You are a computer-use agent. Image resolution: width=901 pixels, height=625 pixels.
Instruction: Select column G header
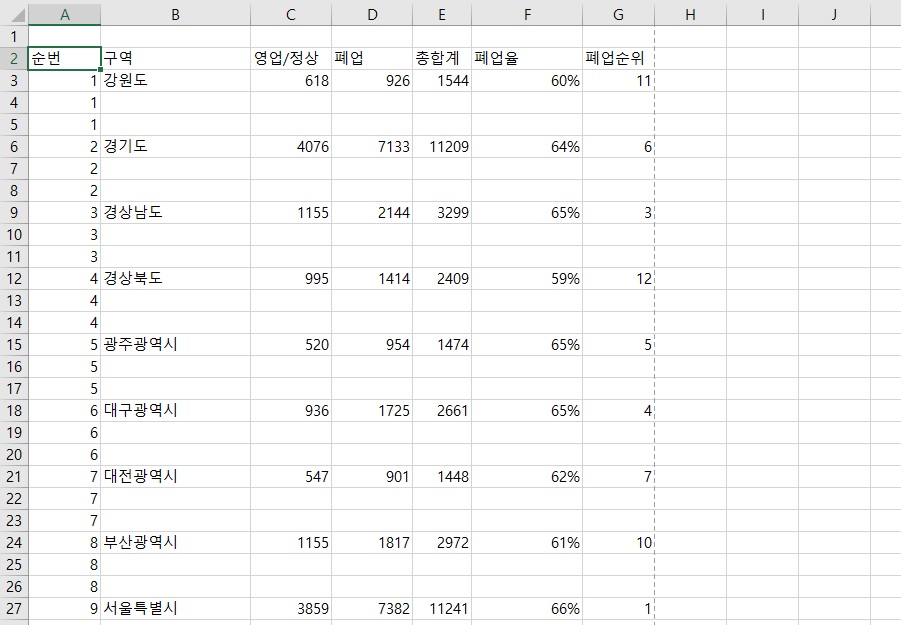coord(618,14)
